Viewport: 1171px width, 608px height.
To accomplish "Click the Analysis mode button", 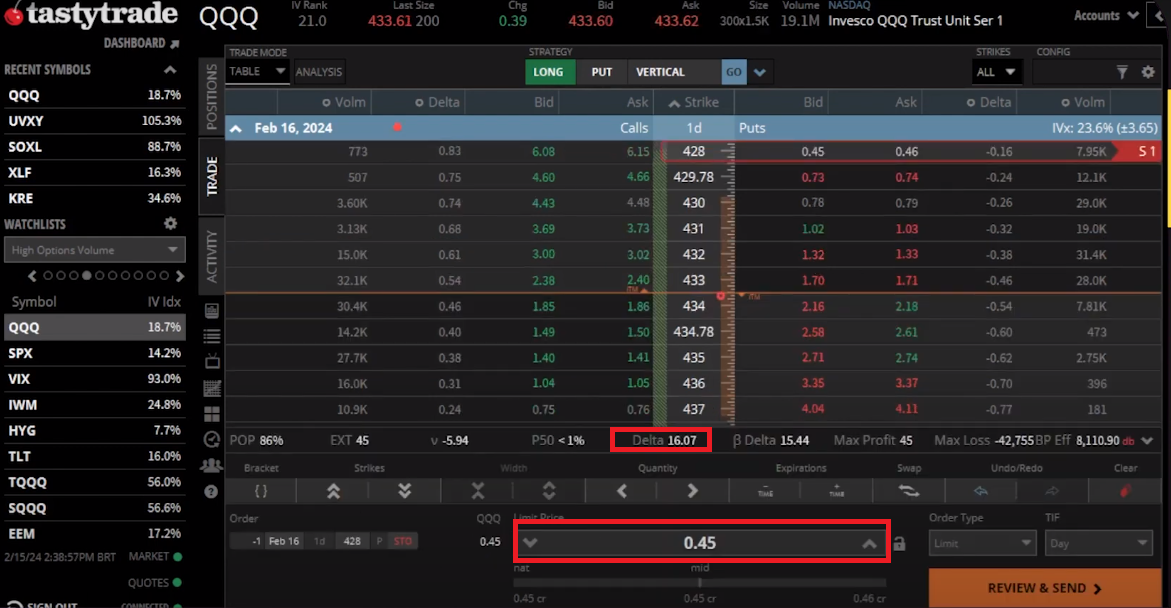I will point(318,72).
